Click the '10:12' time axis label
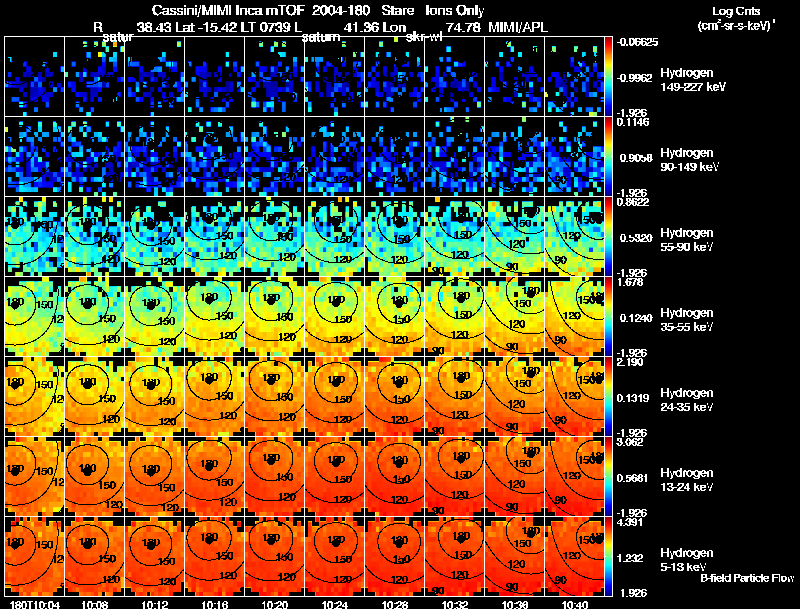 coord(154,605)
